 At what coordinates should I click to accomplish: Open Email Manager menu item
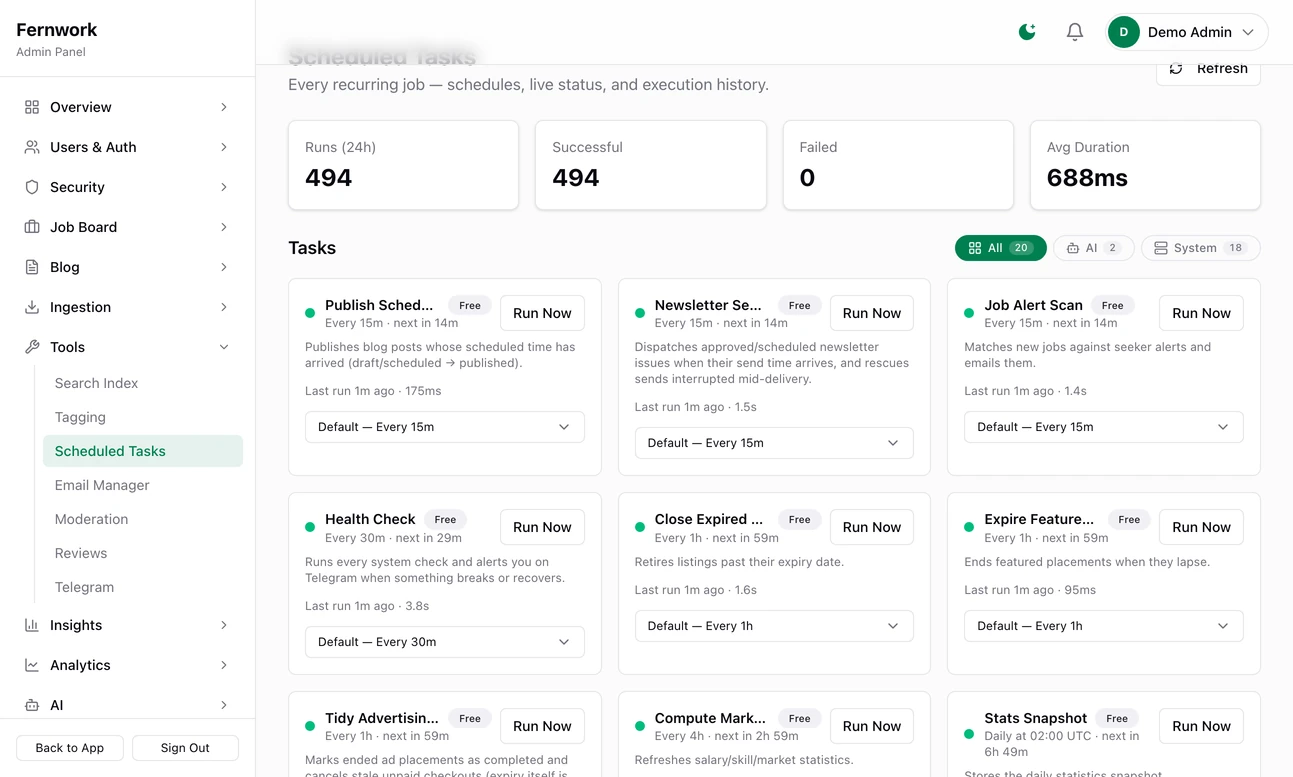pyautogui.click(x=143, y=485)
